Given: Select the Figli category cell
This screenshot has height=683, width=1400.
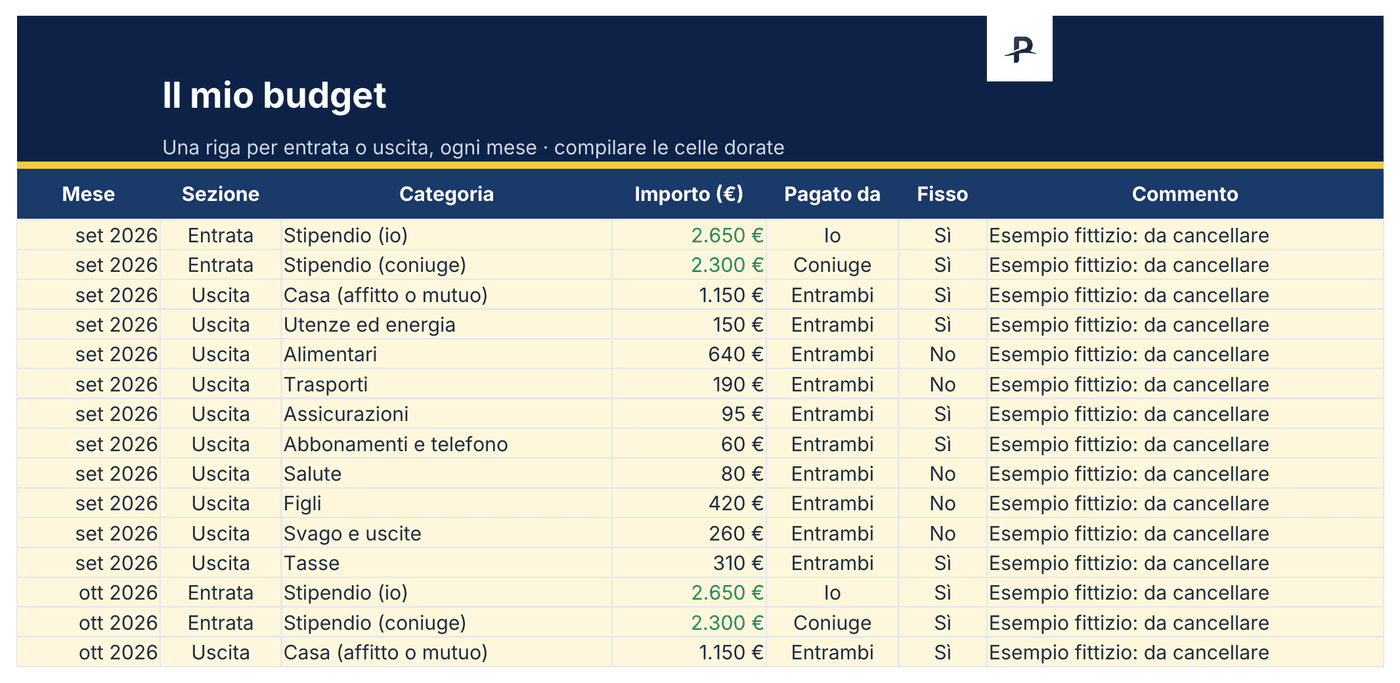Looking at the screenshot, I should [446, 504].
